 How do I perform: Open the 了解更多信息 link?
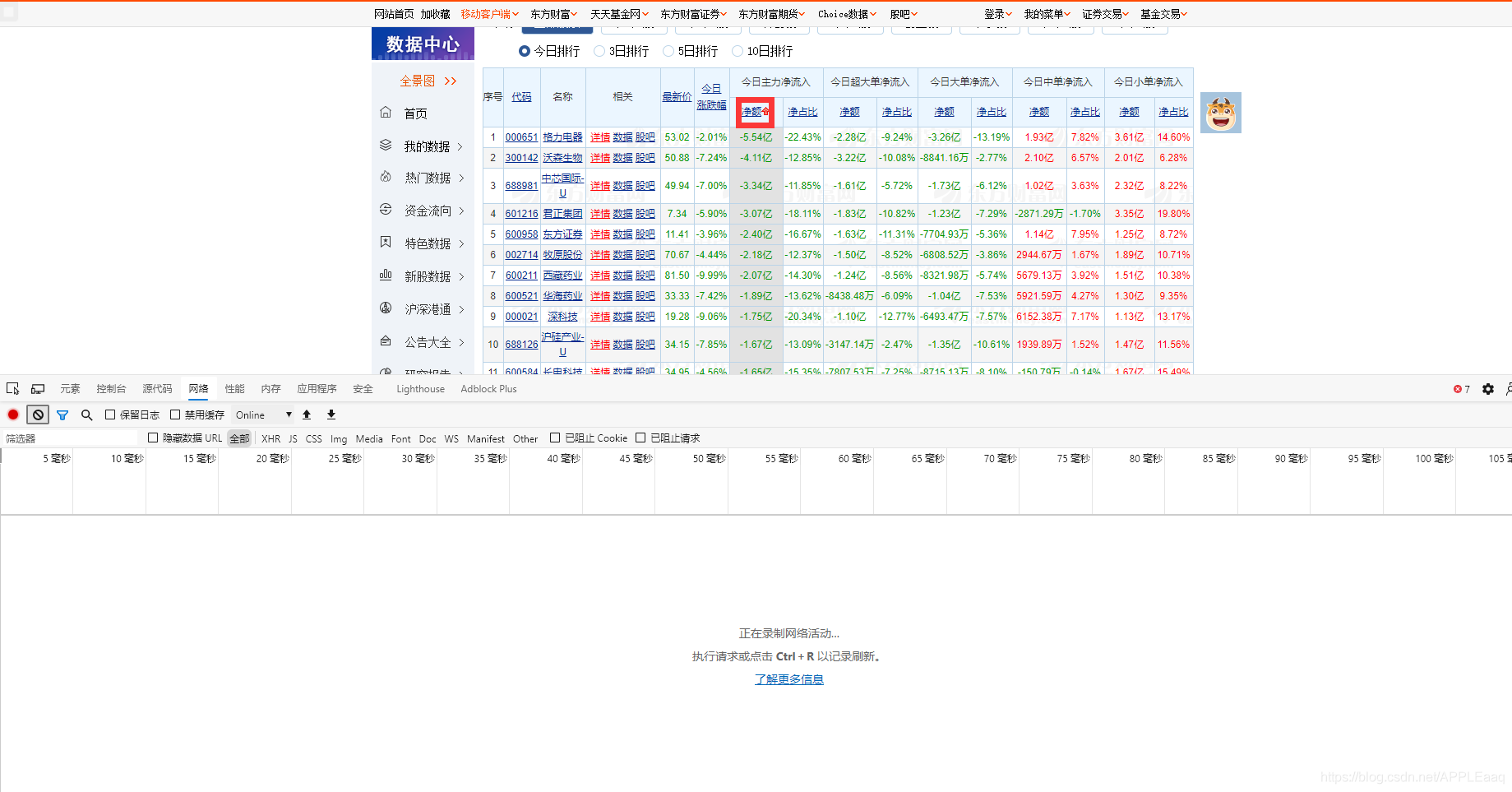pyautogui.click(x=789, y=679)
